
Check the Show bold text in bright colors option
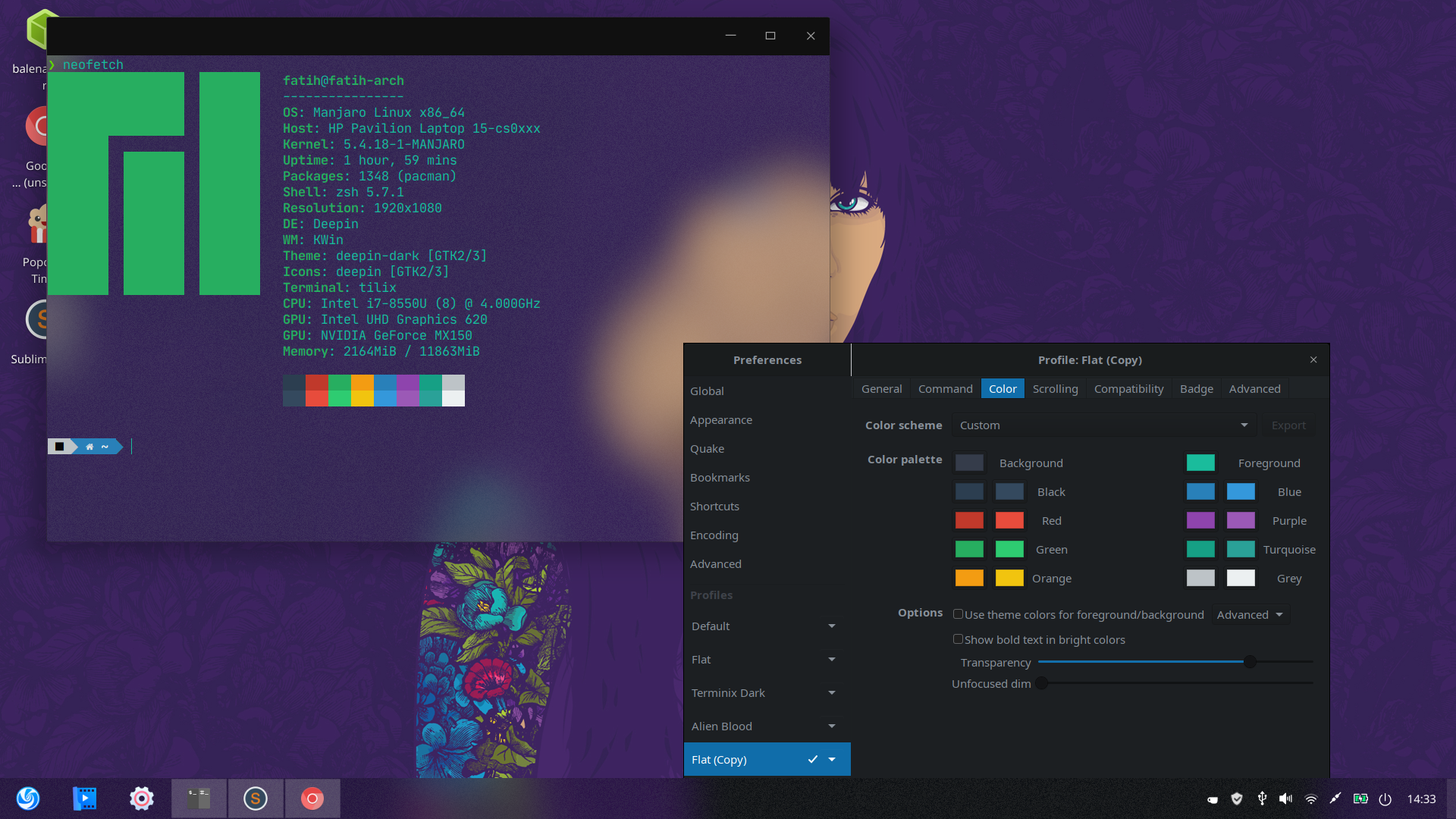click(959, 639)
